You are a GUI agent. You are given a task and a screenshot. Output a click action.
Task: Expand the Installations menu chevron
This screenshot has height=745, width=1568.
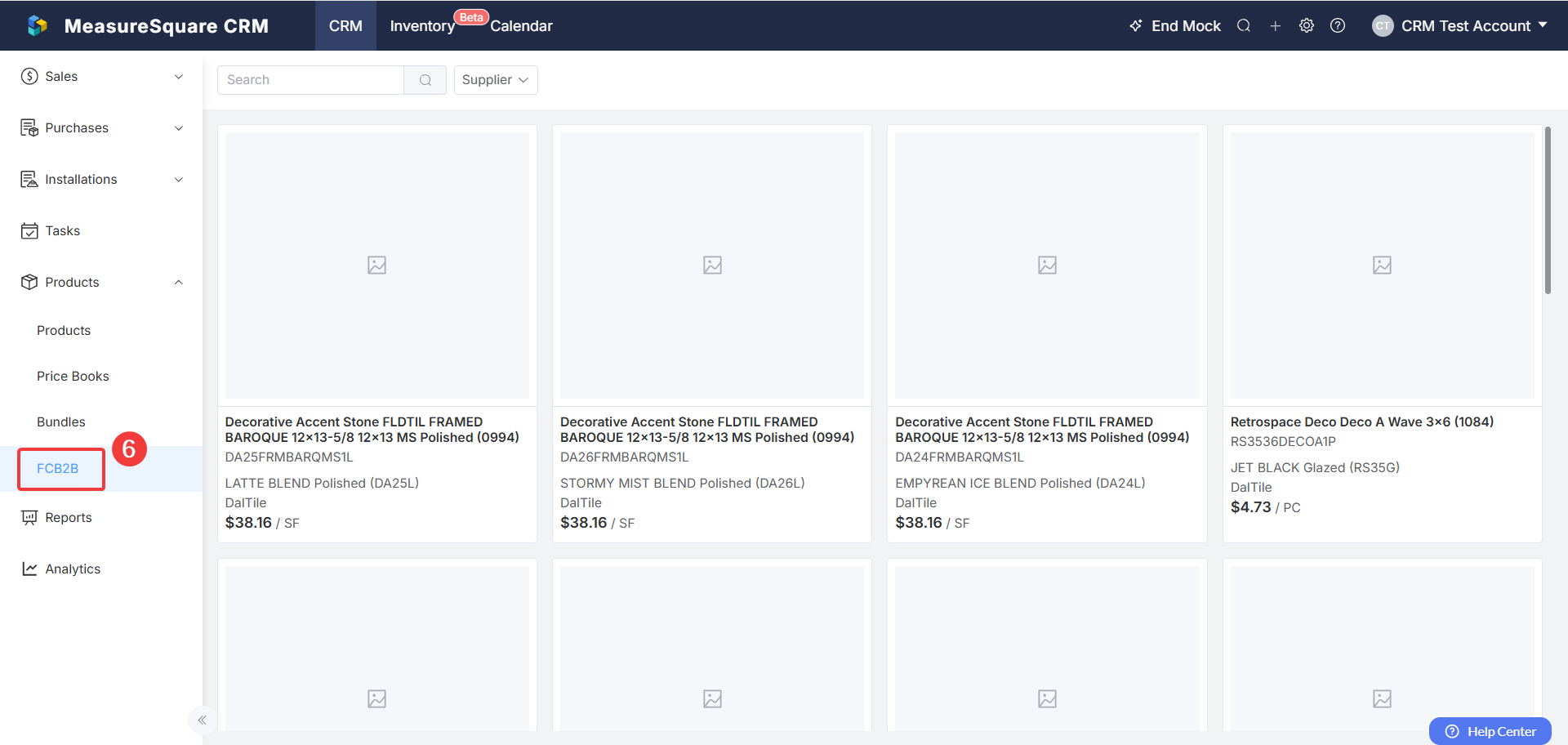[x=179, y=180]
